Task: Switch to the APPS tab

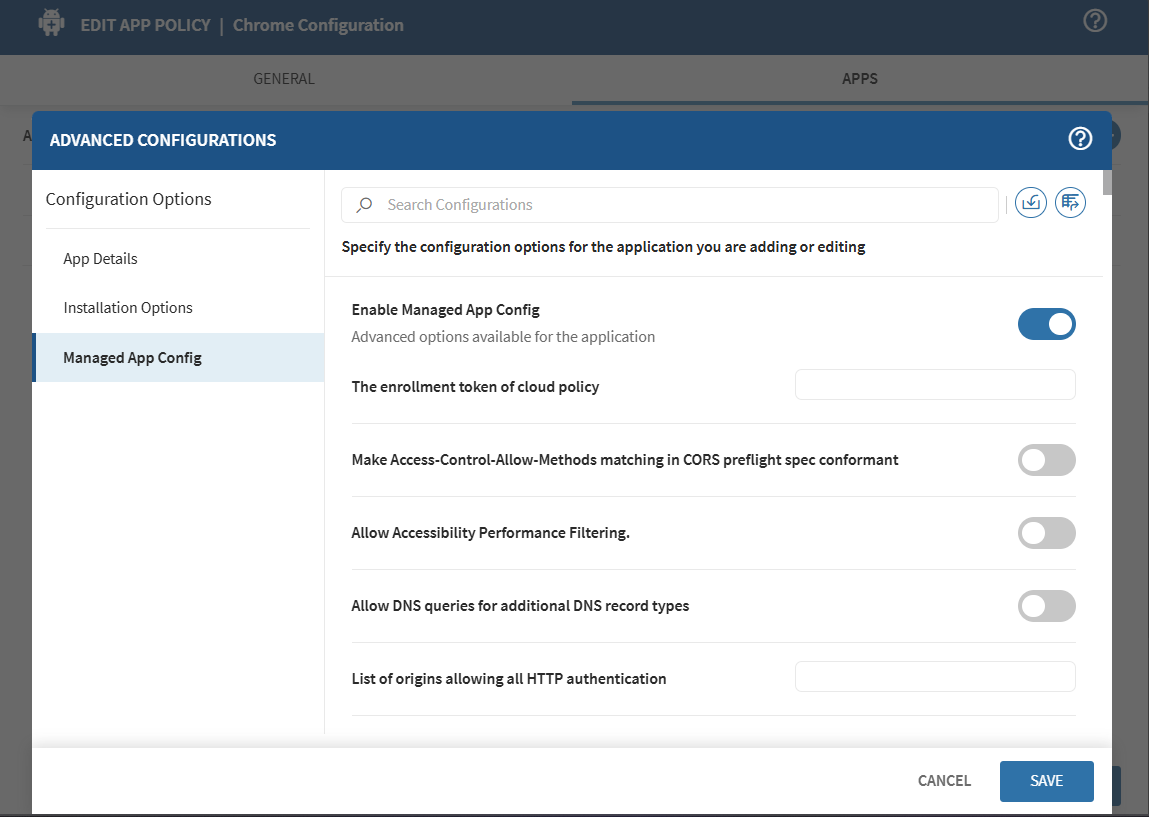Action: pos(860,78)
